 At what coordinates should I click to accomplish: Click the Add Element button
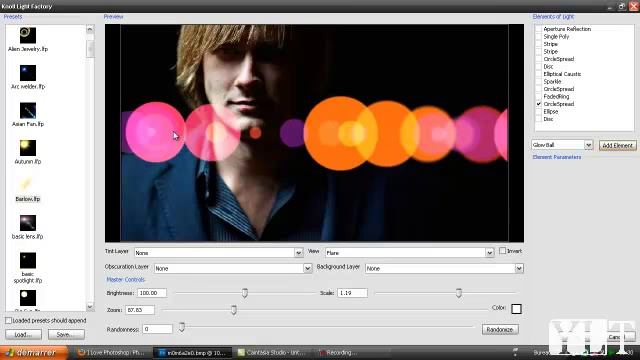point(618,145)
